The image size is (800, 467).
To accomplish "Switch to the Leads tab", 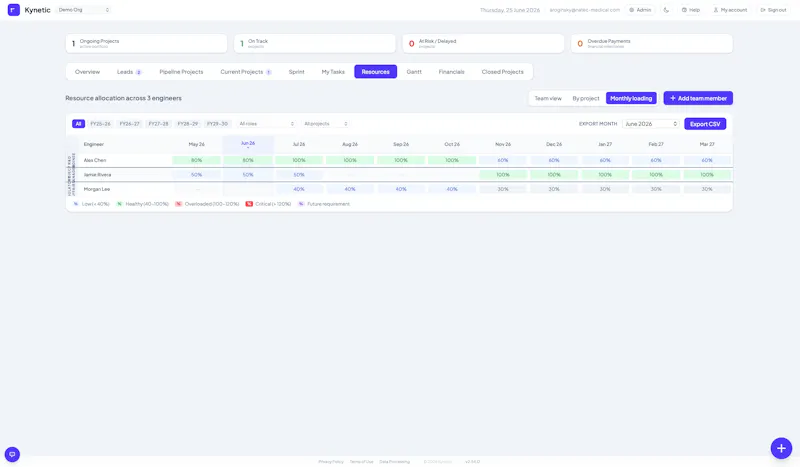I will coord(129,72).
